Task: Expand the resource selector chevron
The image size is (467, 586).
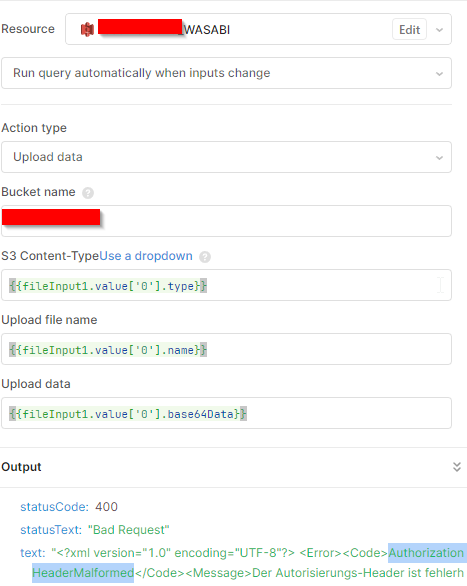Action: click(439, 30)
